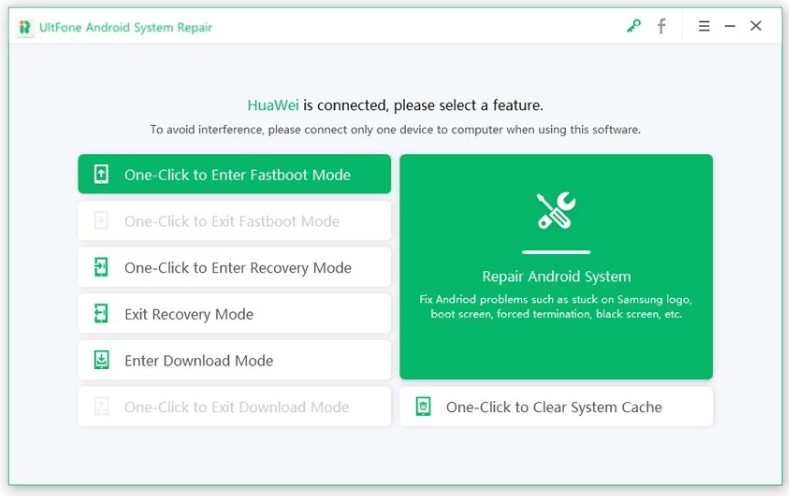The image size is (789, 496).
Task: Select One-Click to Enter Fastboot Mode
Action: (234, 174)
